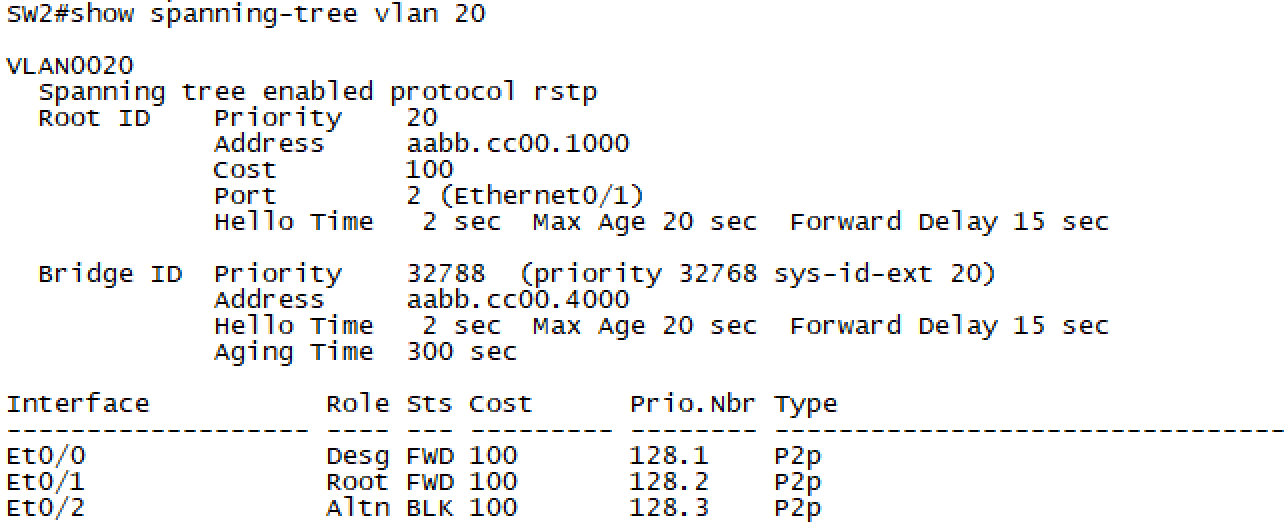Click bridge priority value 32788

(x=446, y=274)
